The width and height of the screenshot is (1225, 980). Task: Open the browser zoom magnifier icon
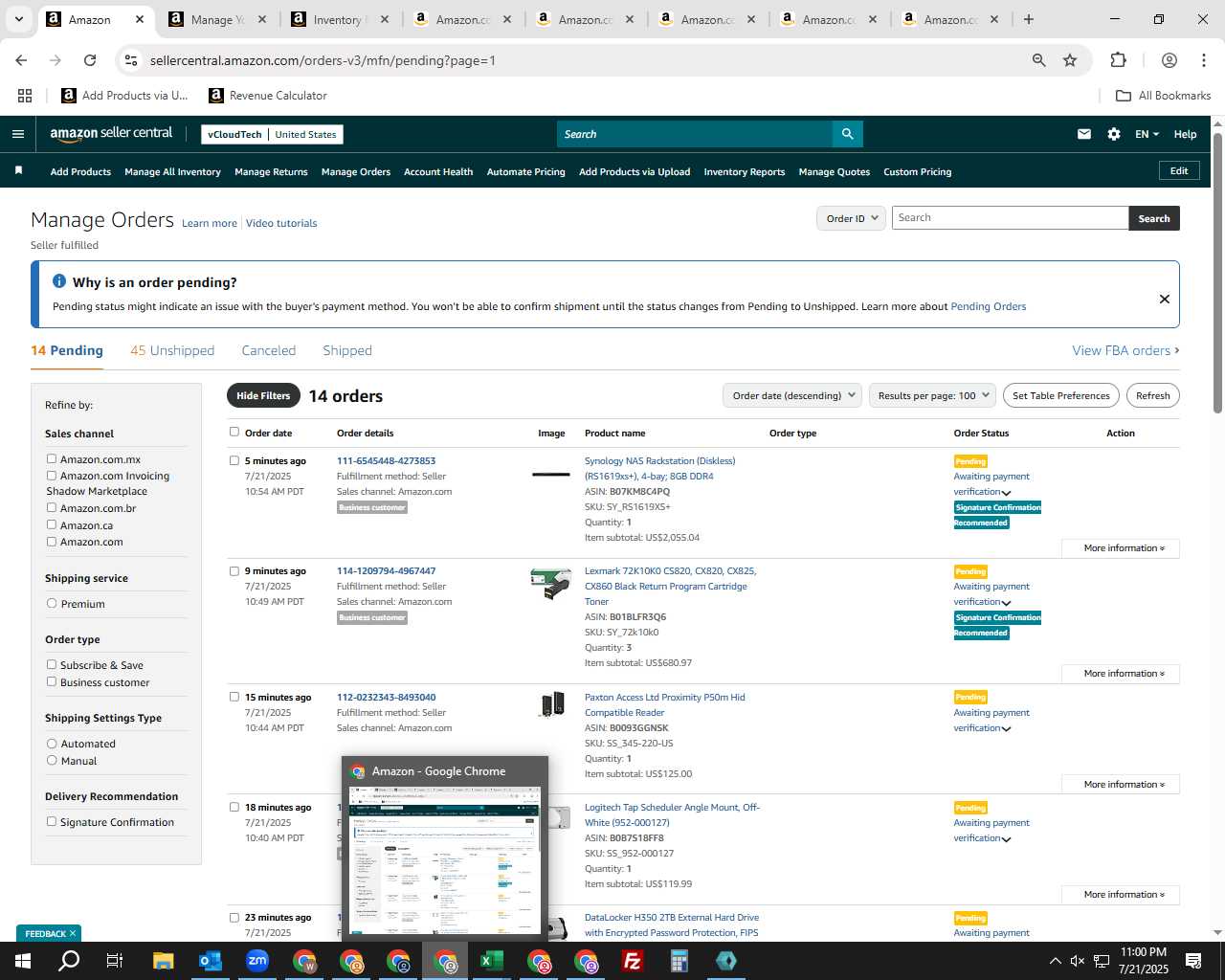pos(1039,60)
